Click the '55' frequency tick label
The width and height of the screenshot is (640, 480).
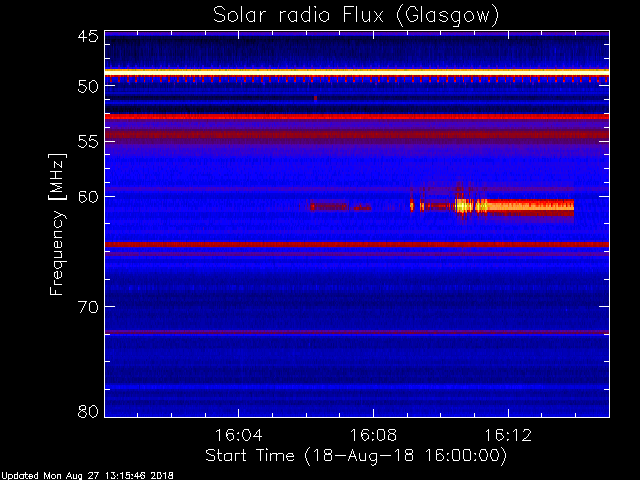[x=88, y=142]
